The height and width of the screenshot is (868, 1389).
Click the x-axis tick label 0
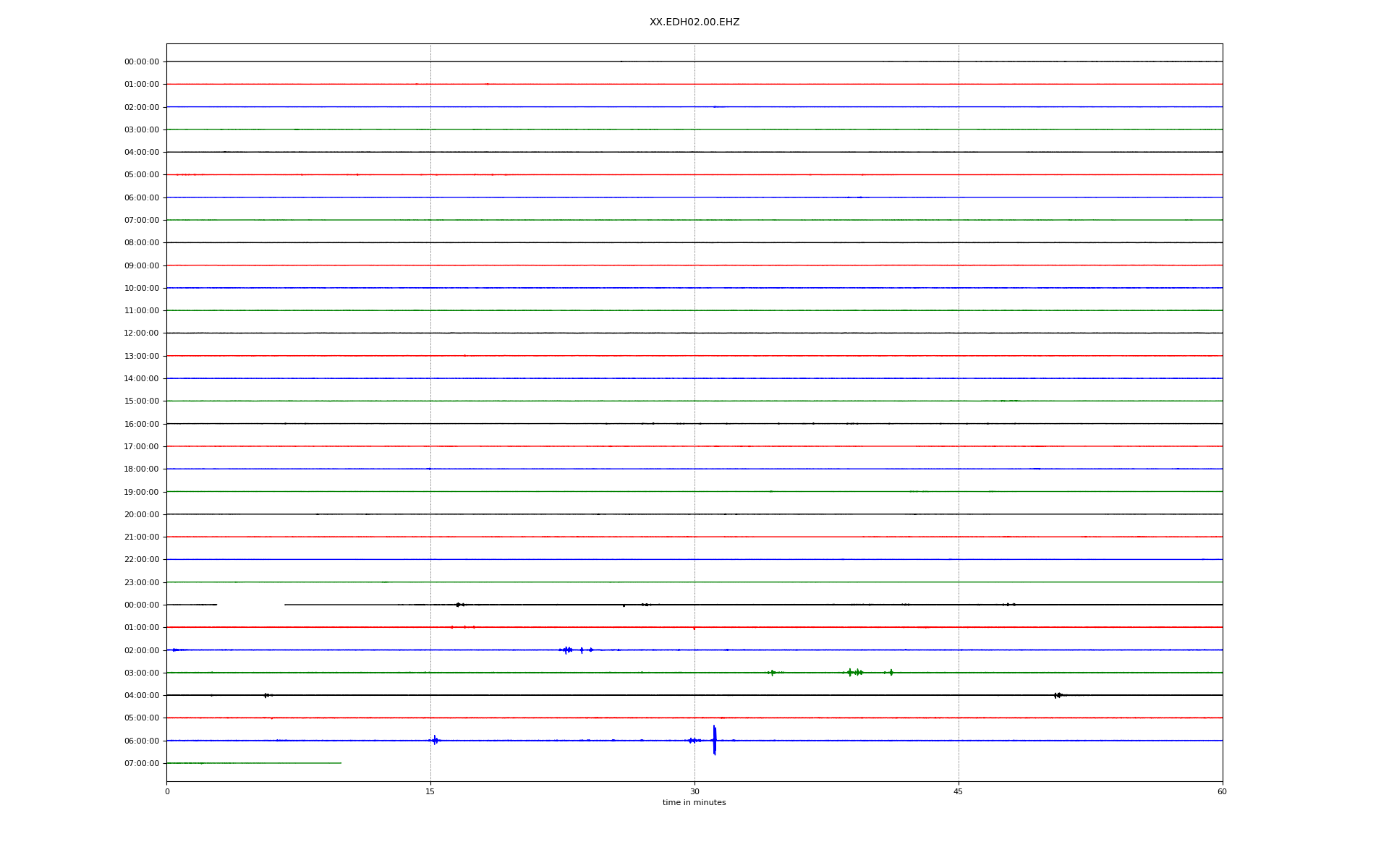(x=167, y=791)
